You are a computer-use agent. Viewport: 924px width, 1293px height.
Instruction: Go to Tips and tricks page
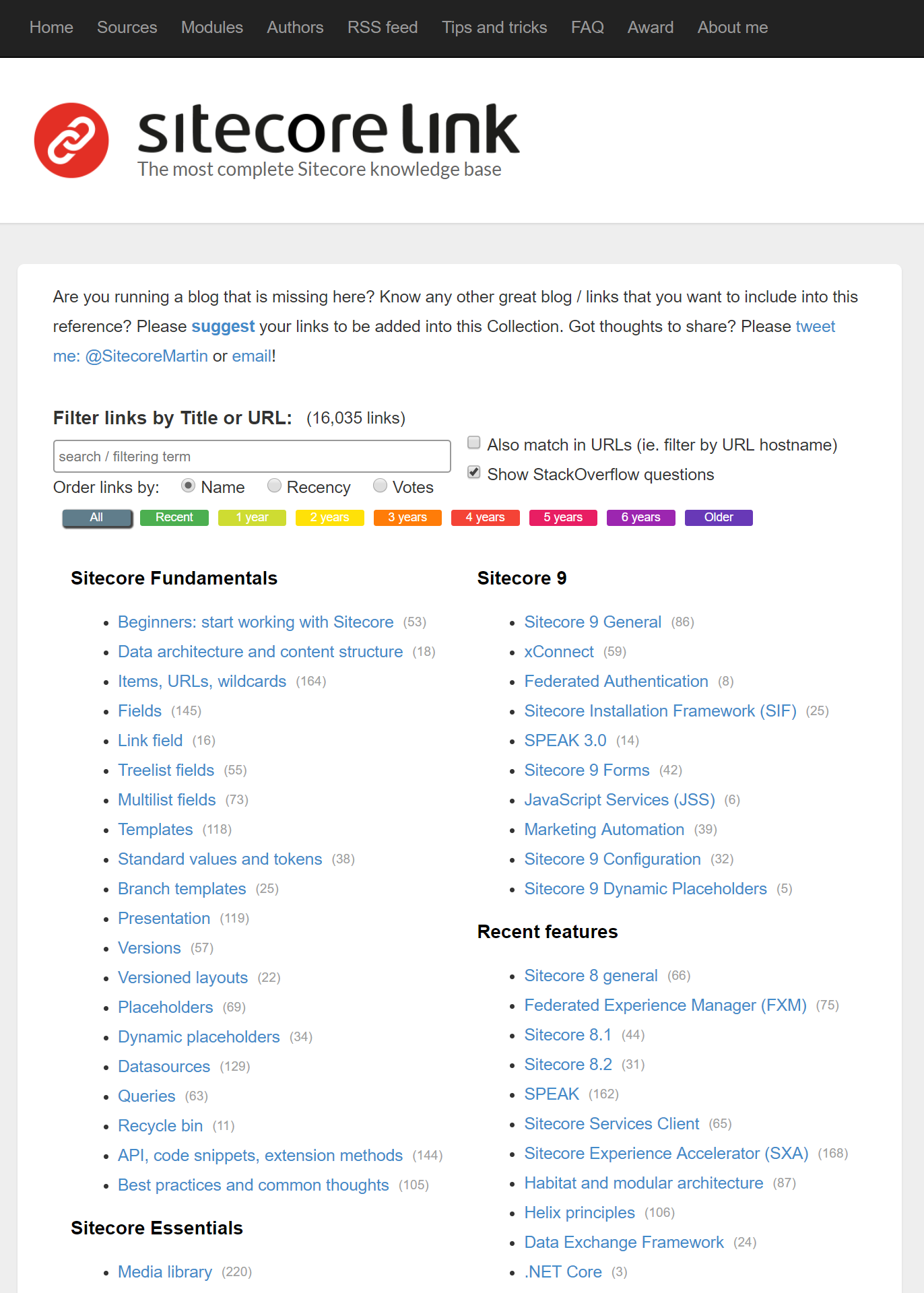point(494,28)
